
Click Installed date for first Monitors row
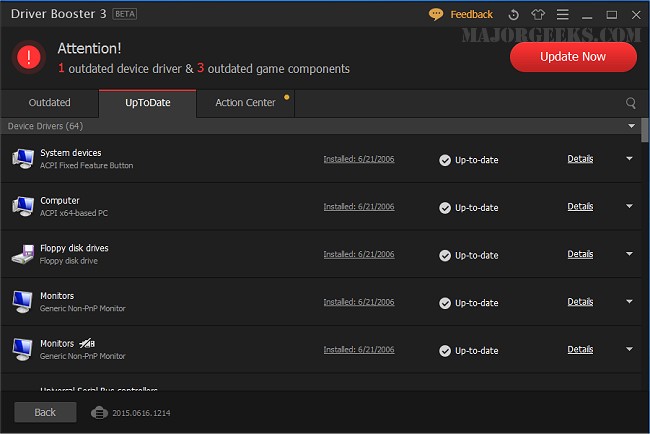click(x=359, y=302)
